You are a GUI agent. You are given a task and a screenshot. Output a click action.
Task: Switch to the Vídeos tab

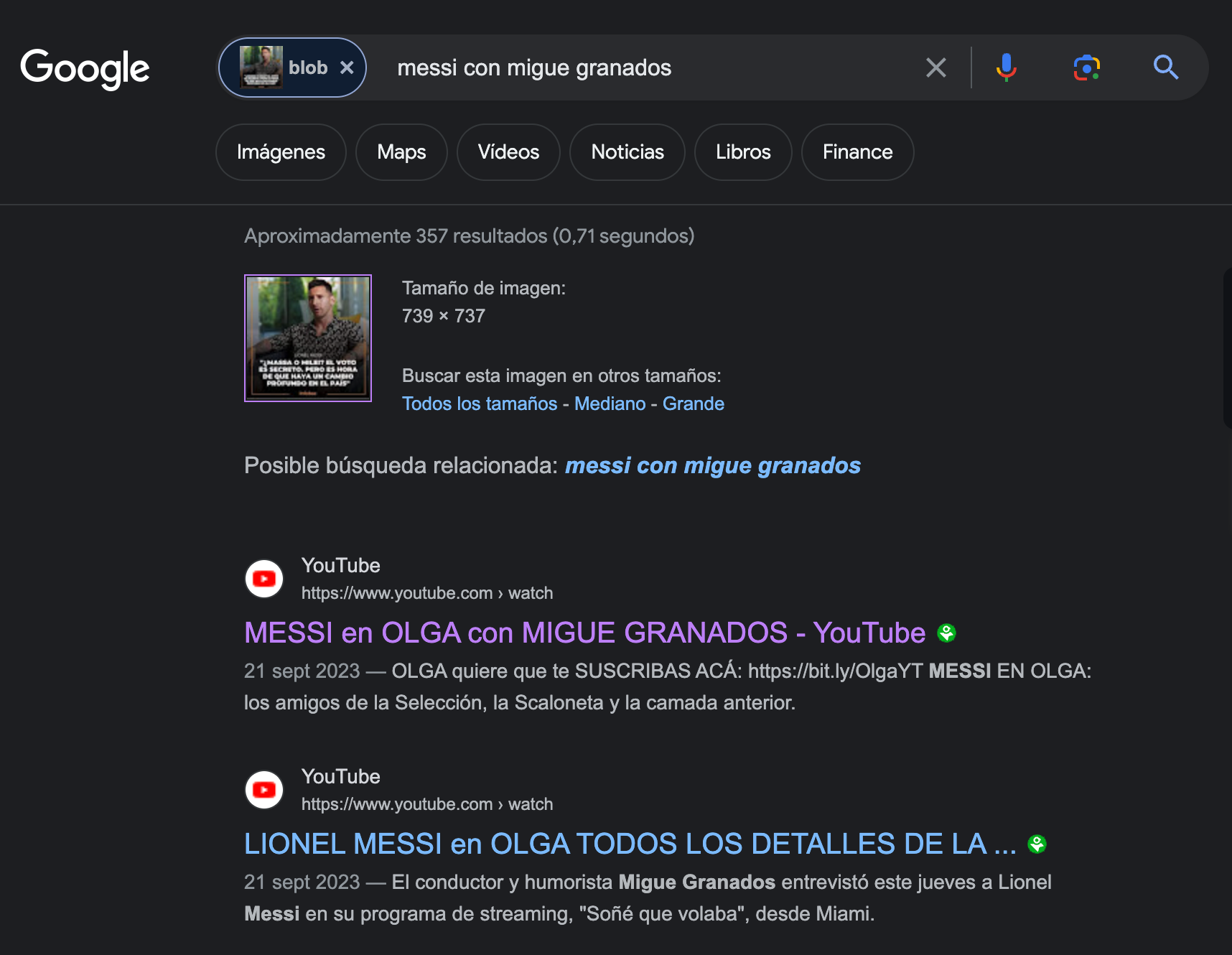pos(508,152)
